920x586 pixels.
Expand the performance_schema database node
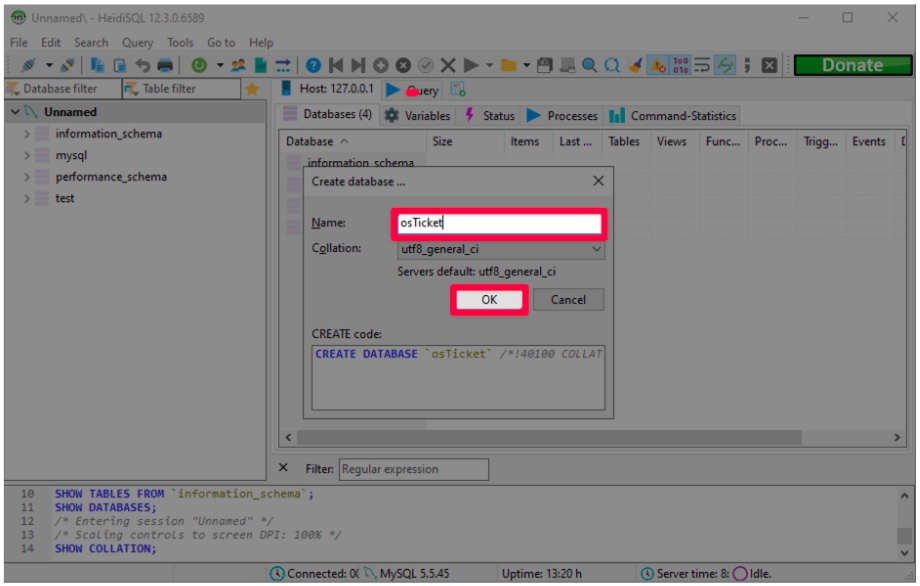[26, 177]
